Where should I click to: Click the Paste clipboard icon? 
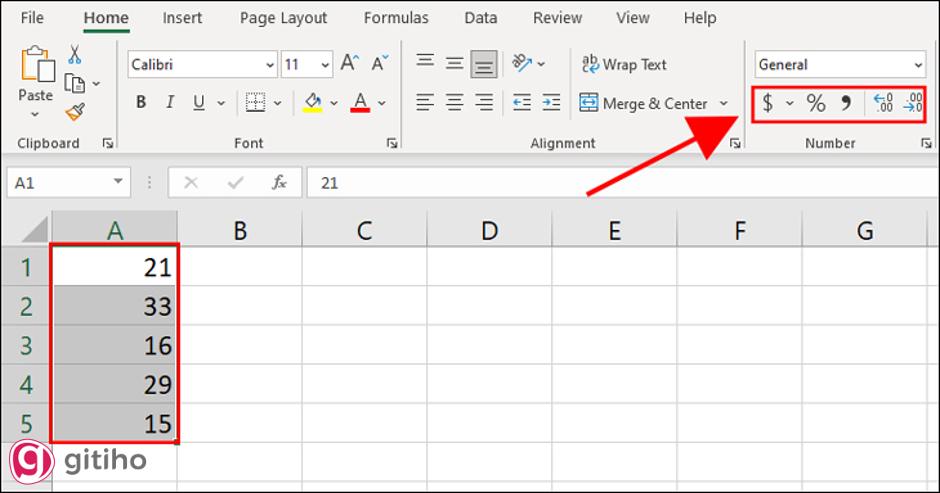[37, 65]
